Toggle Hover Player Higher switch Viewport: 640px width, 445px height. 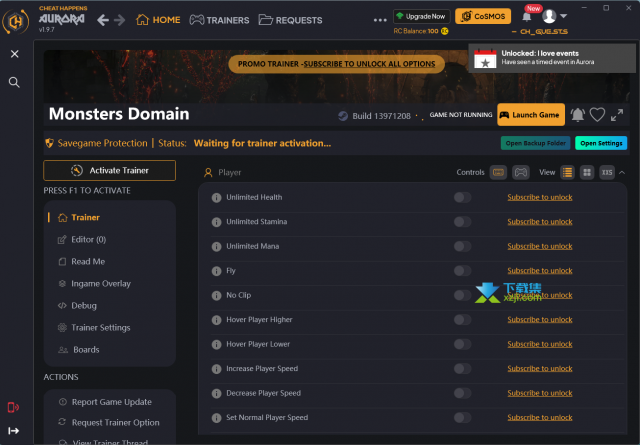click(x=462, y=320)
